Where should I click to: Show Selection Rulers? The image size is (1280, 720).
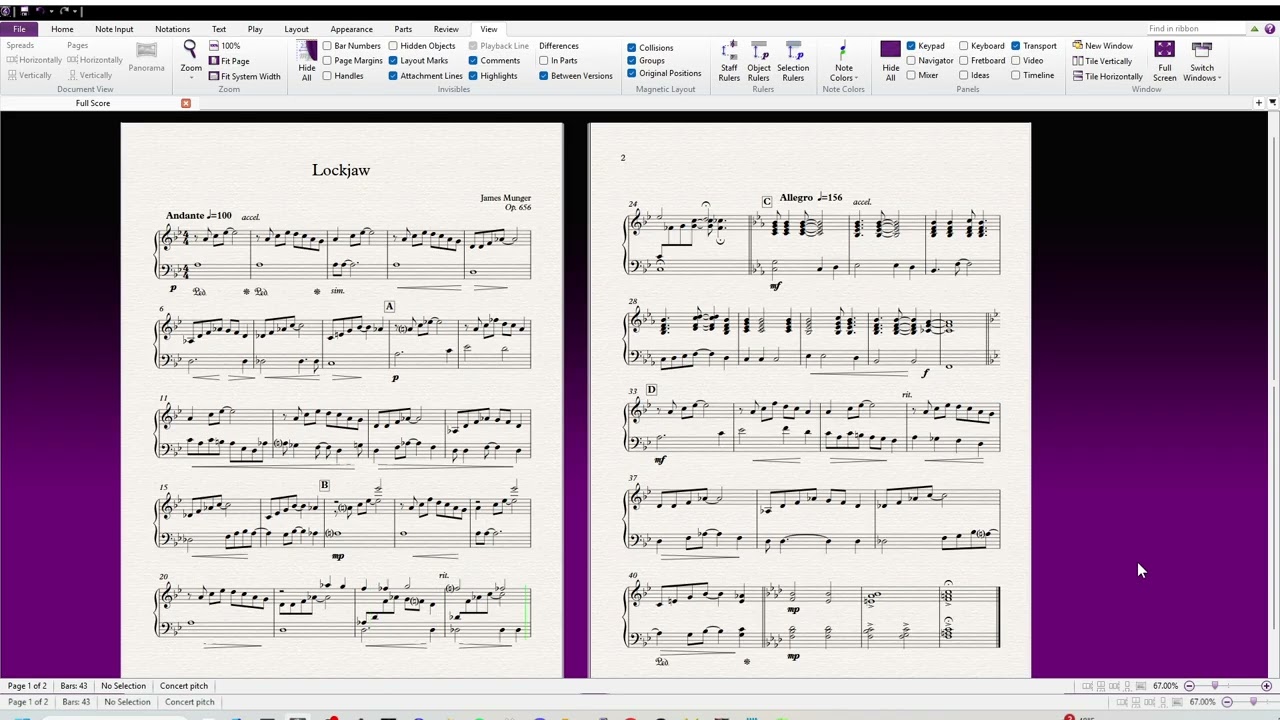tap(793, 61)
